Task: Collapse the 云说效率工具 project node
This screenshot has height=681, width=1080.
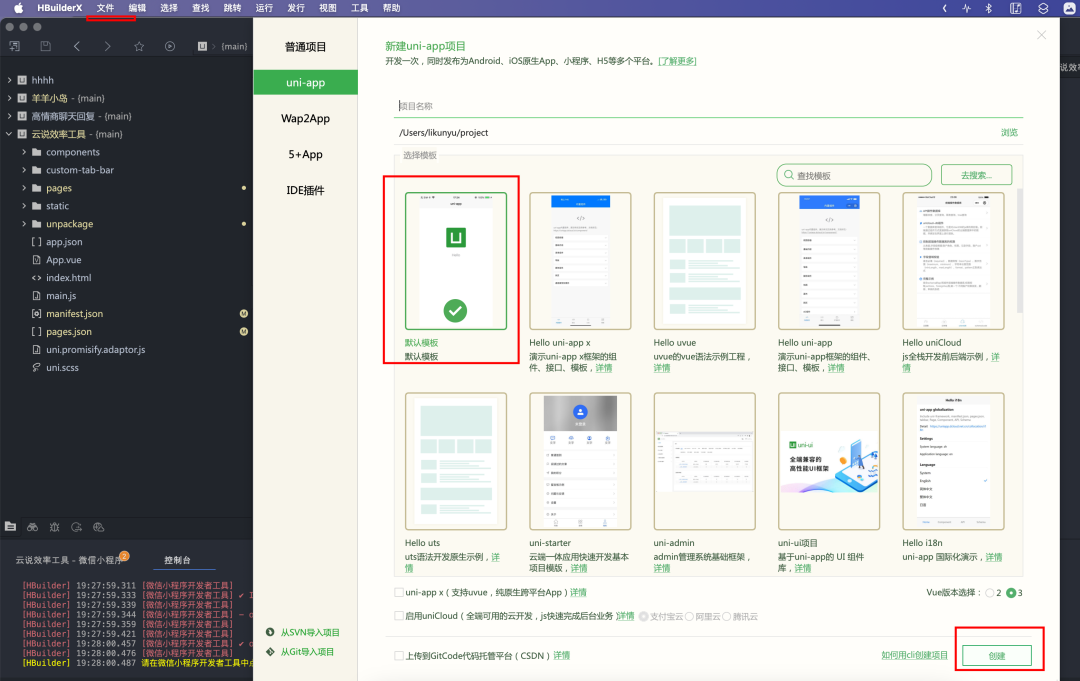Action: tap(9, 134)
